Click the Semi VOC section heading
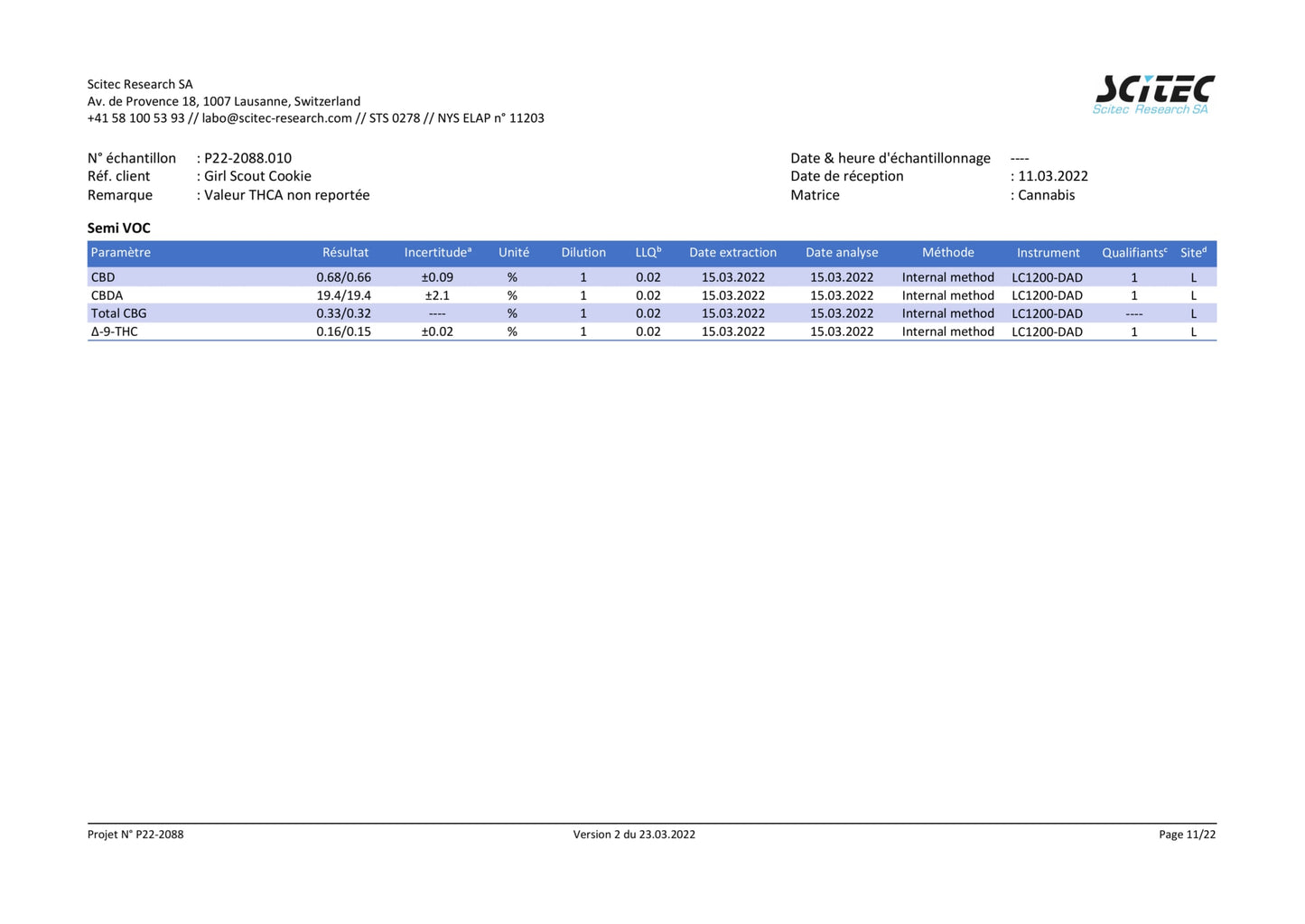Screen dimensions: 1305x924 pyautogui.click(x=119, y=229)
